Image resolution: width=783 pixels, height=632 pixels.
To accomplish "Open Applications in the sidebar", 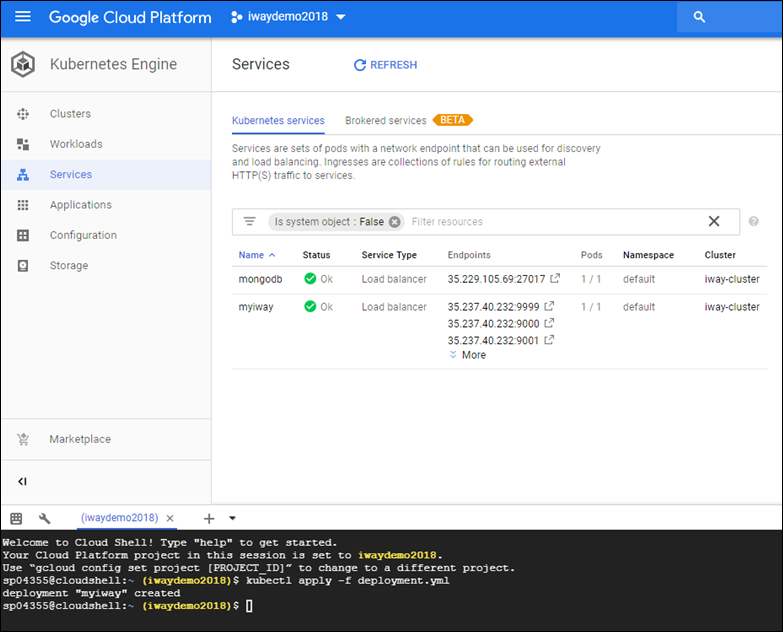I will pyautogui.click(x=81, y=205).
